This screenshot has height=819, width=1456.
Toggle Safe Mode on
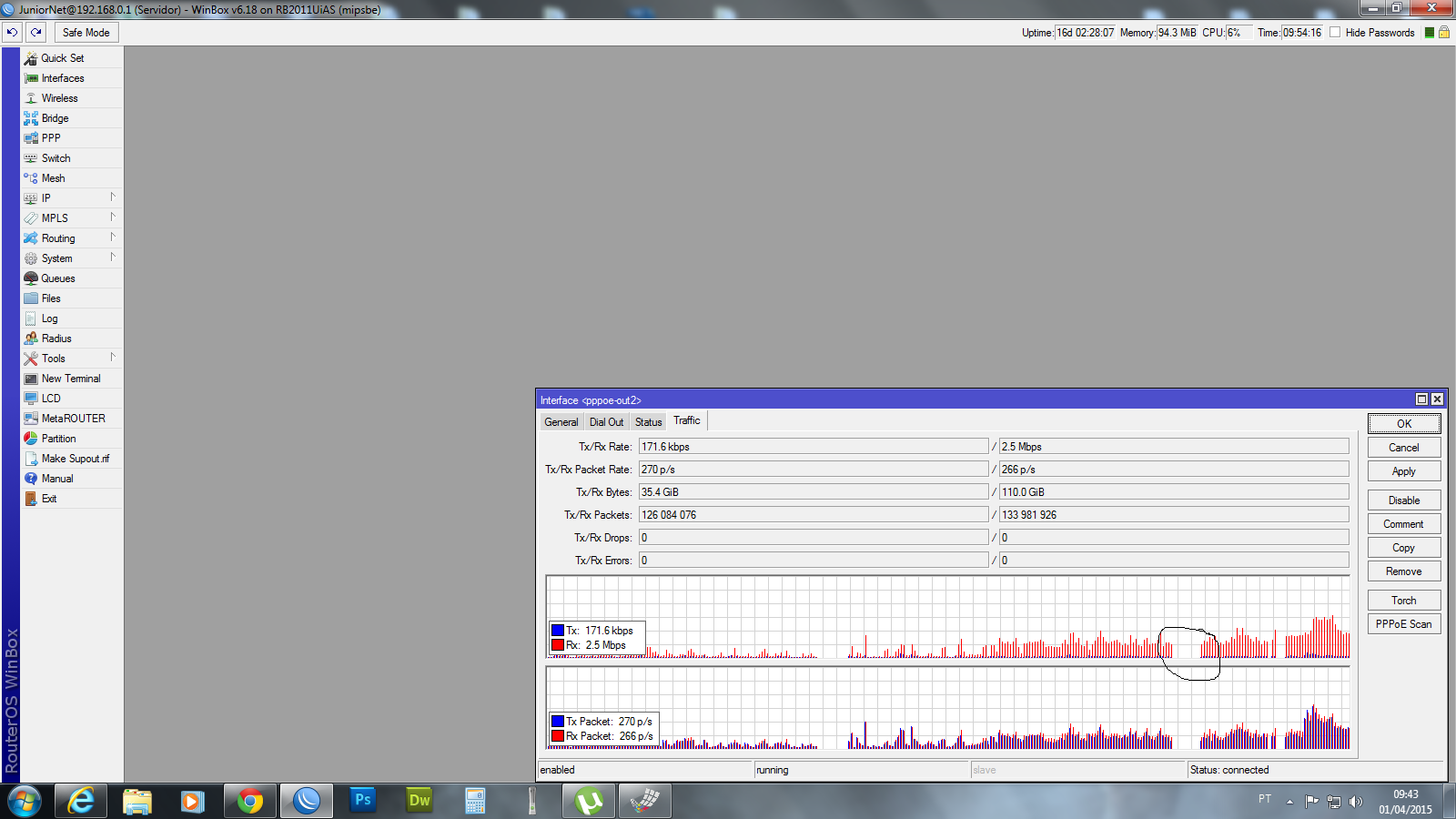click(x=86, y=33)
